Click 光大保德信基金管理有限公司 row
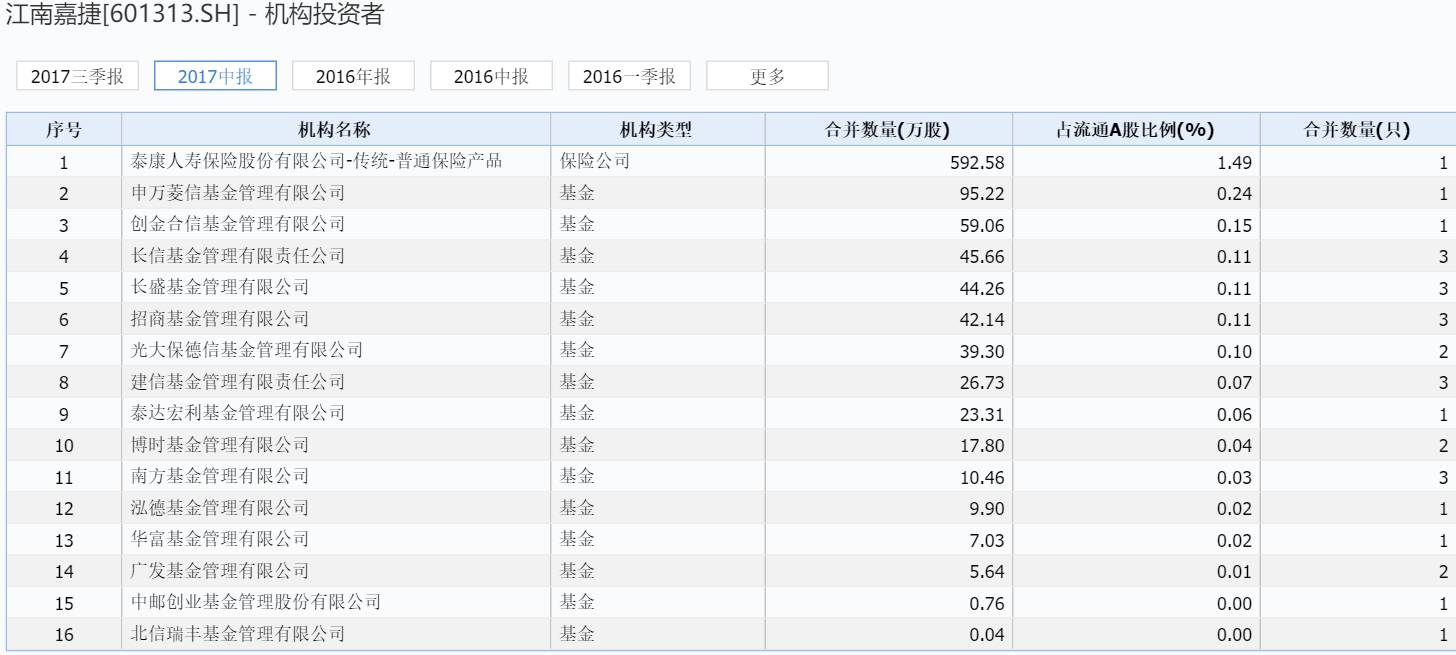Viewport: 1456px width, 655px height. coord(247,350)
